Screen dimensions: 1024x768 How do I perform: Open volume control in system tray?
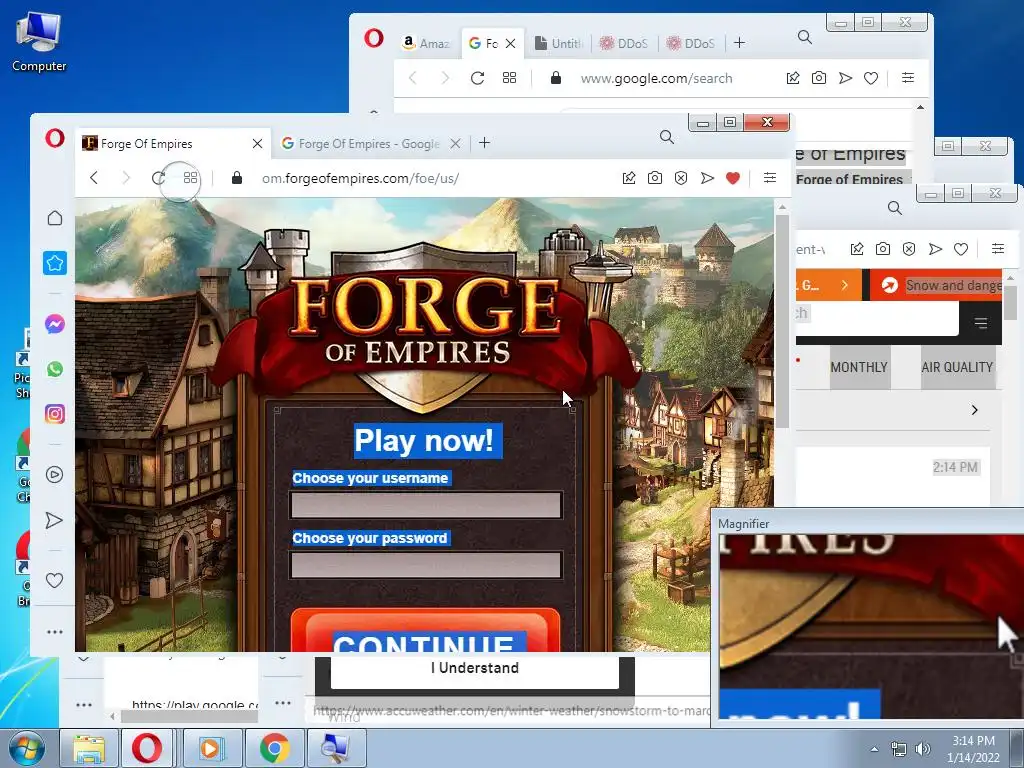click(923, 749)
